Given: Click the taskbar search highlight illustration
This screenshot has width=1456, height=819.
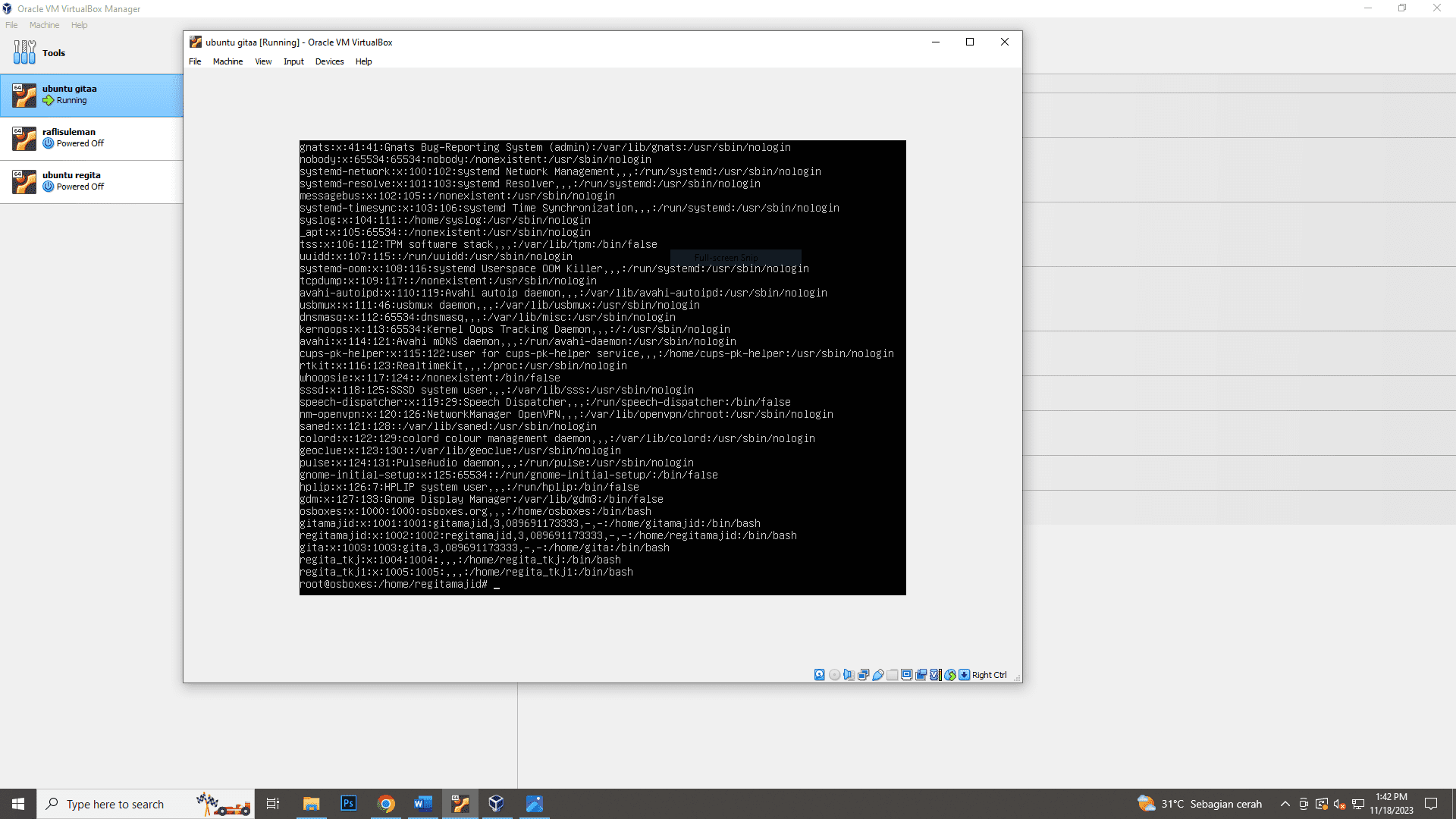Looking at the screenshot, I should (x=223, y=804).
